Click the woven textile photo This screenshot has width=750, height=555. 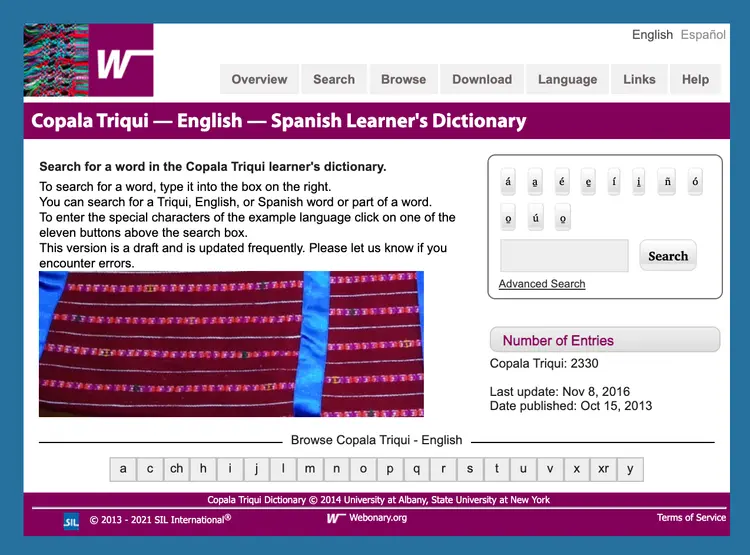point(231,344)
